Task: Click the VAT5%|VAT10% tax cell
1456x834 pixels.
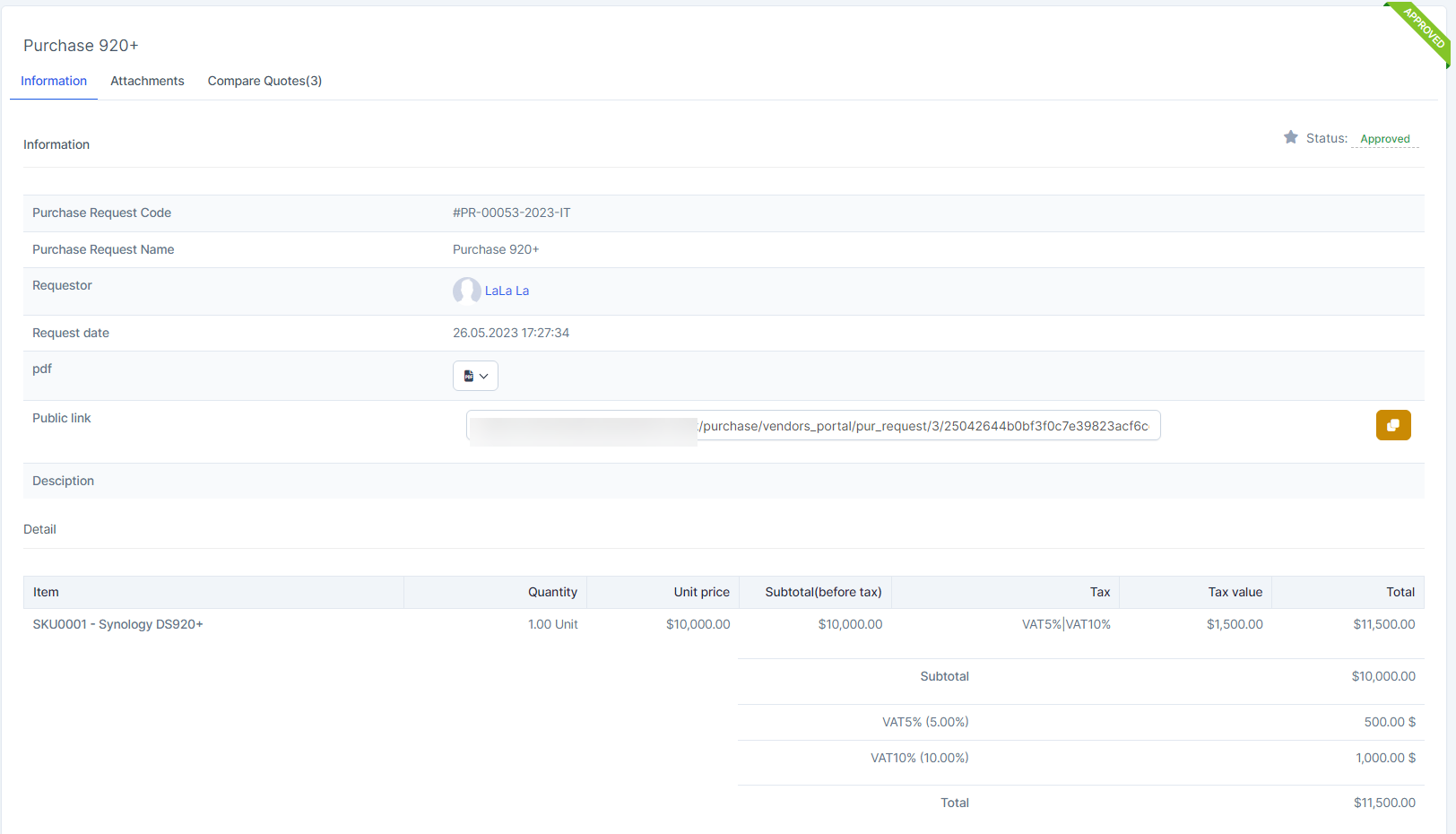Action: [x=1065, y=624]
